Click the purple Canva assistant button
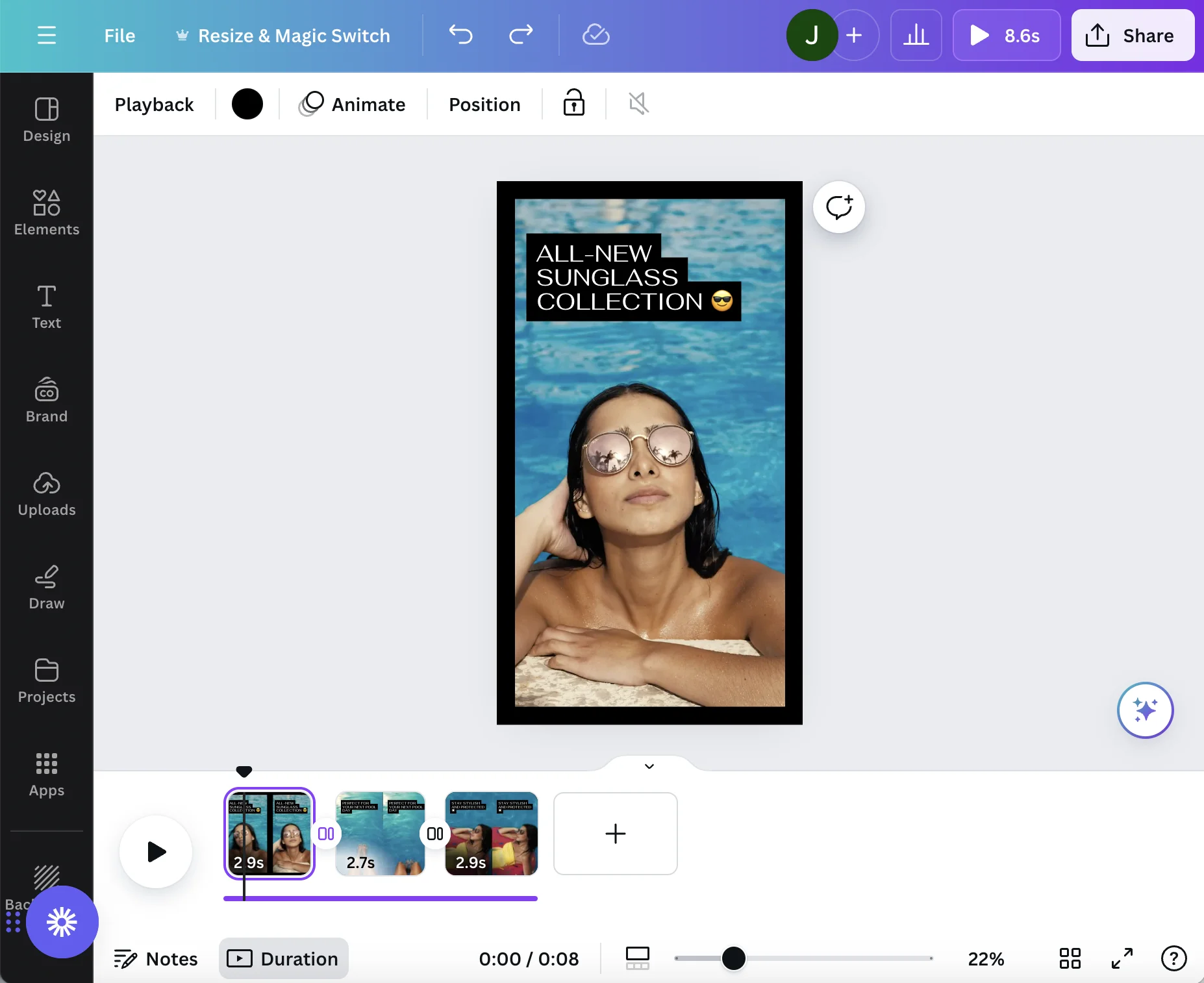The height and width of the screenshot is (983, 1204). [62, 922]
